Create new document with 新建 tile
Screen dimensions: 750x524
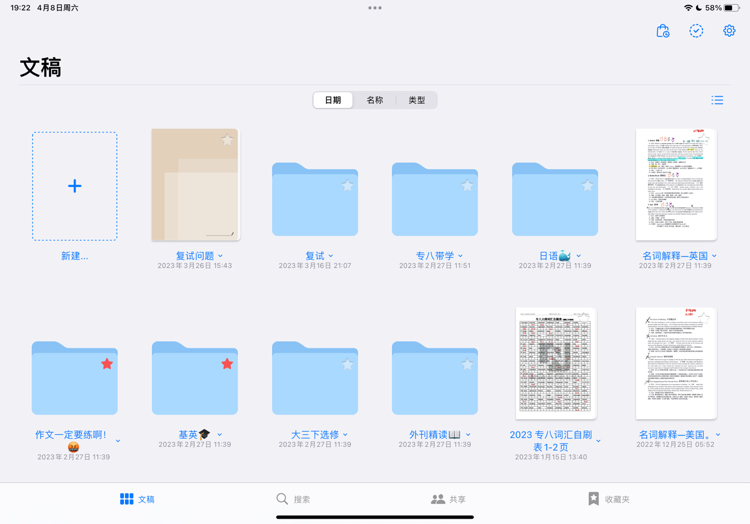(x=75, y=186)
